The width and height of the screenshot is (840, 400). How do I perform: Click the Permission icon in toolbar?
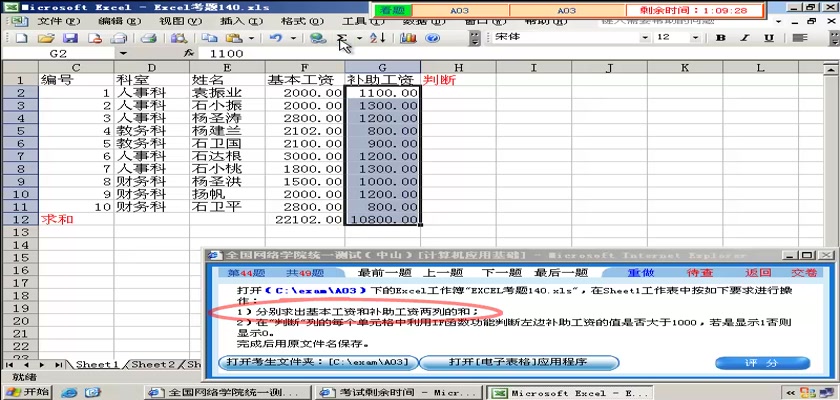pos(95,38)
